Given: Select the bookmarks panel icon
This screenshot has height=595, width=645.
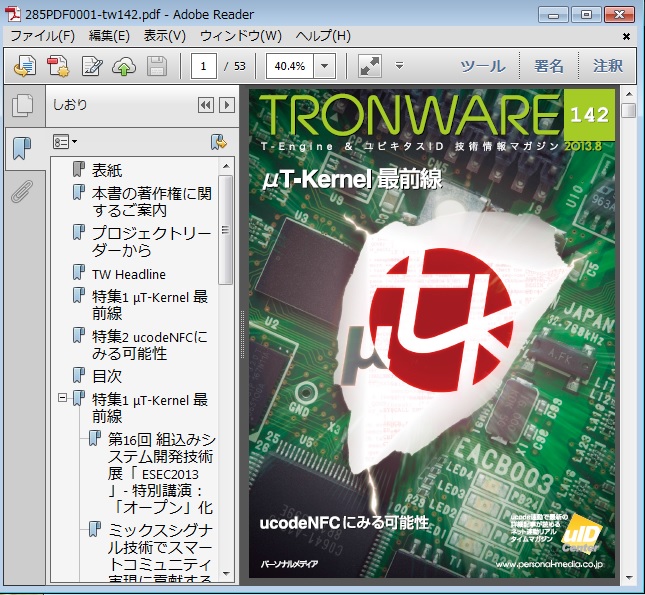Looking at the screenshot, I should pos(22,149).
